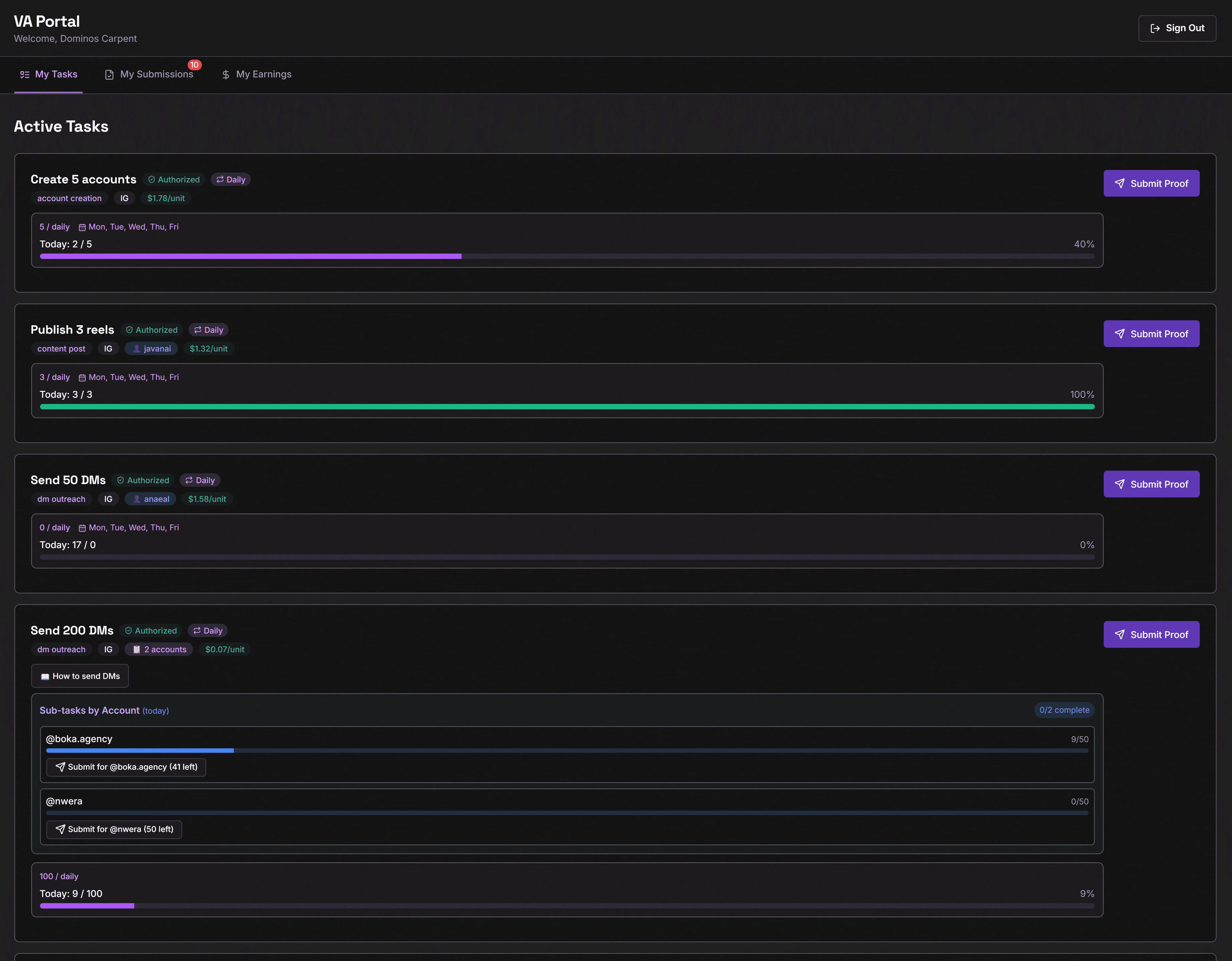Submit proof for Create 5 accounts

tap(1151, 183)
